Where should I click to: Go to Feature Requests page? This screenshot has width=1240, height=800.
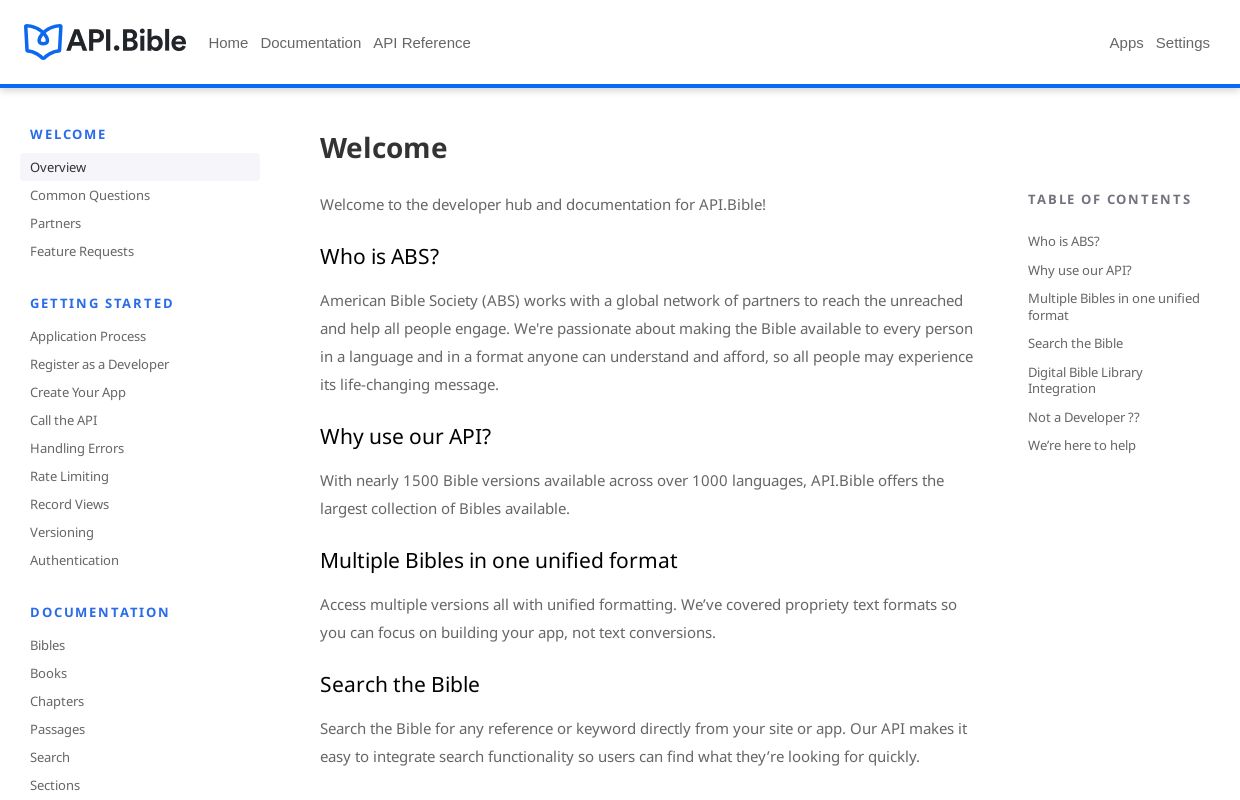[x=82, y=251]
